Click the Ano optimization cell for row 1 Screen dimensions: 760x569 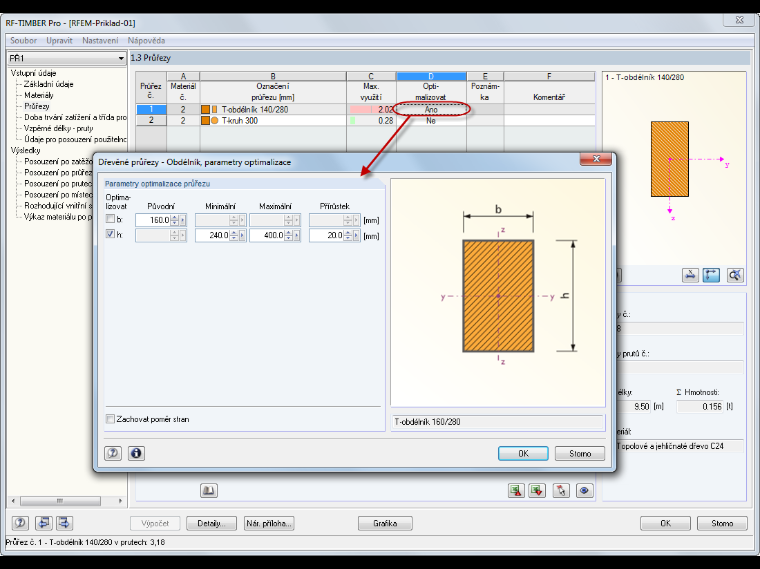coord(431,110)
